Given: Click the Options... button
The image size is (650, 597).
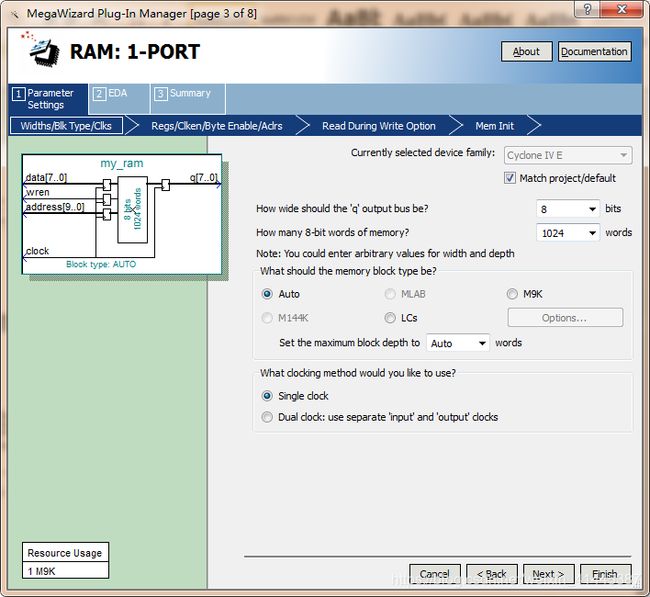Looking at the screenshot, I should pyautogui.click(x=565, y=318).
